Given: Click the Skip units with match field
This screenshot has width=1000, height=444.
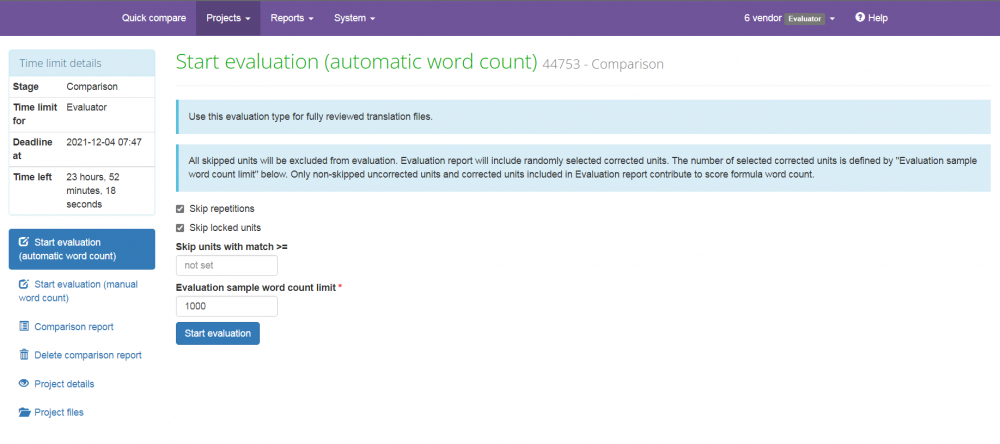Looking at the screenshot, I should 226,266.
